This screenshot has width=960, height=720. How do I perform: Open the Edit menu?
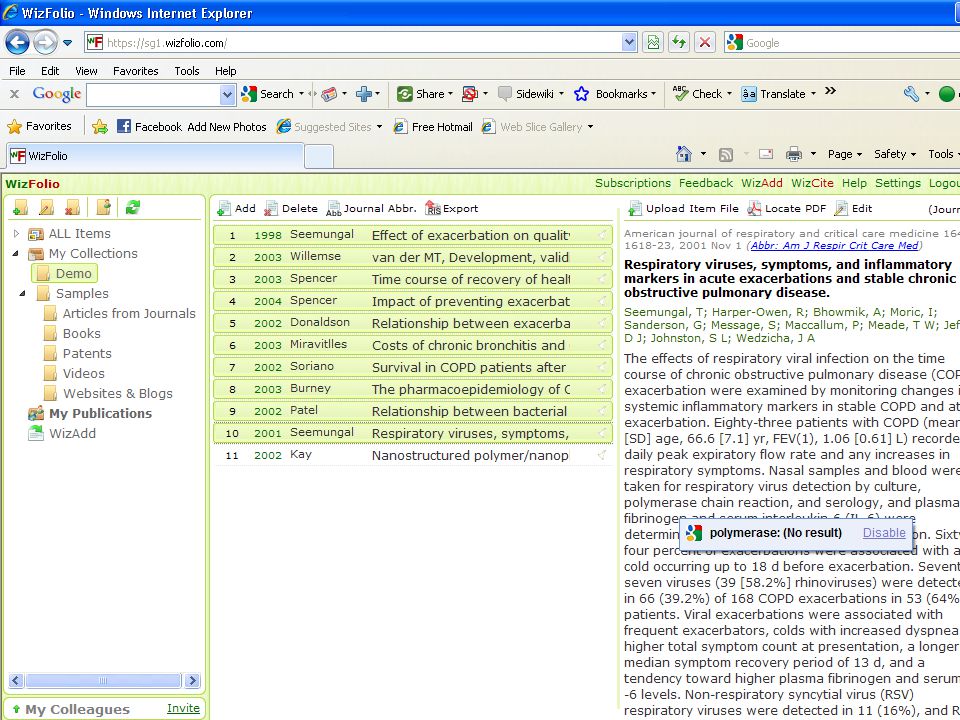click(x=50, y=71)
